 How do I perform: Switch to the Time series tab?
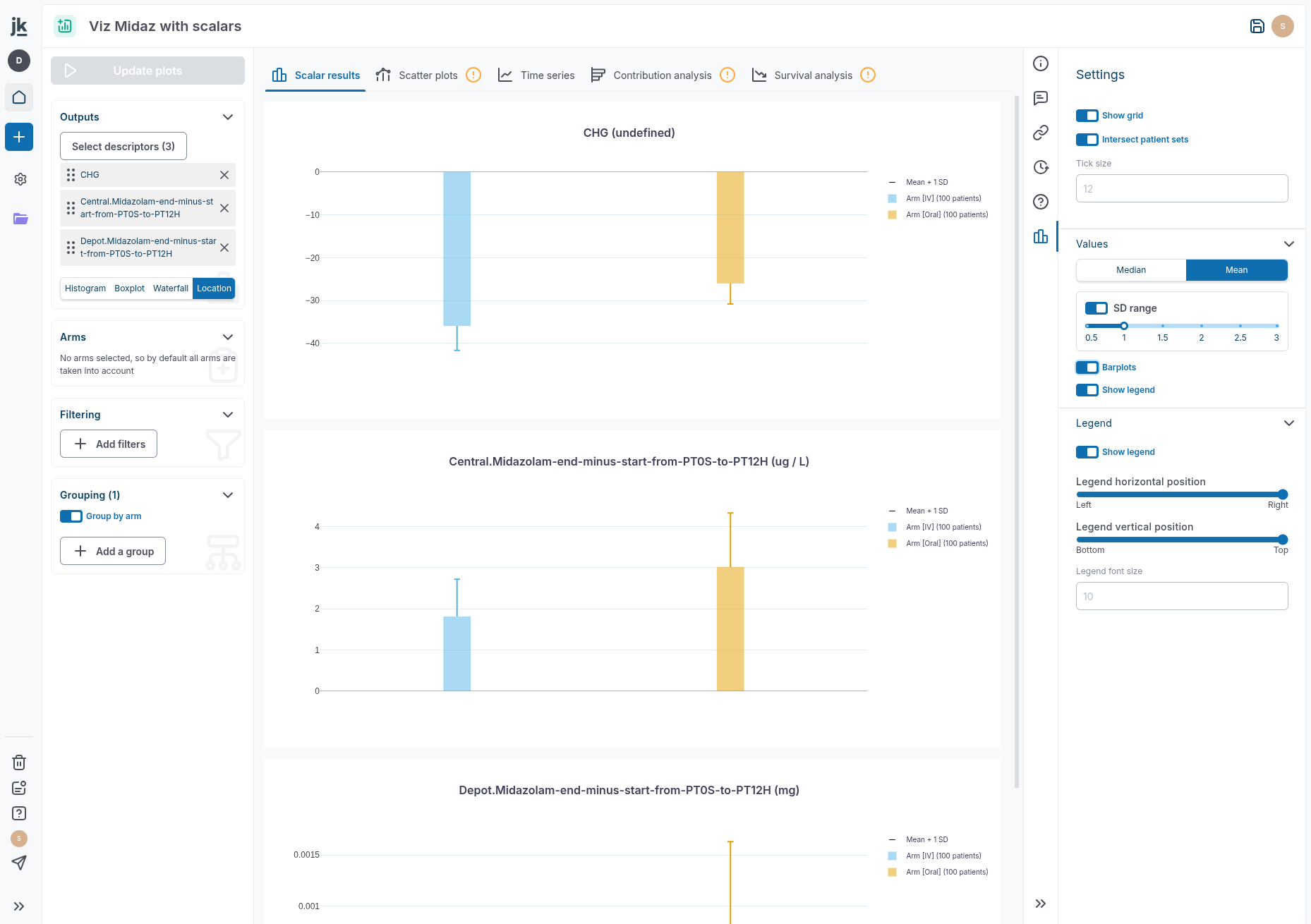(536, 75)
